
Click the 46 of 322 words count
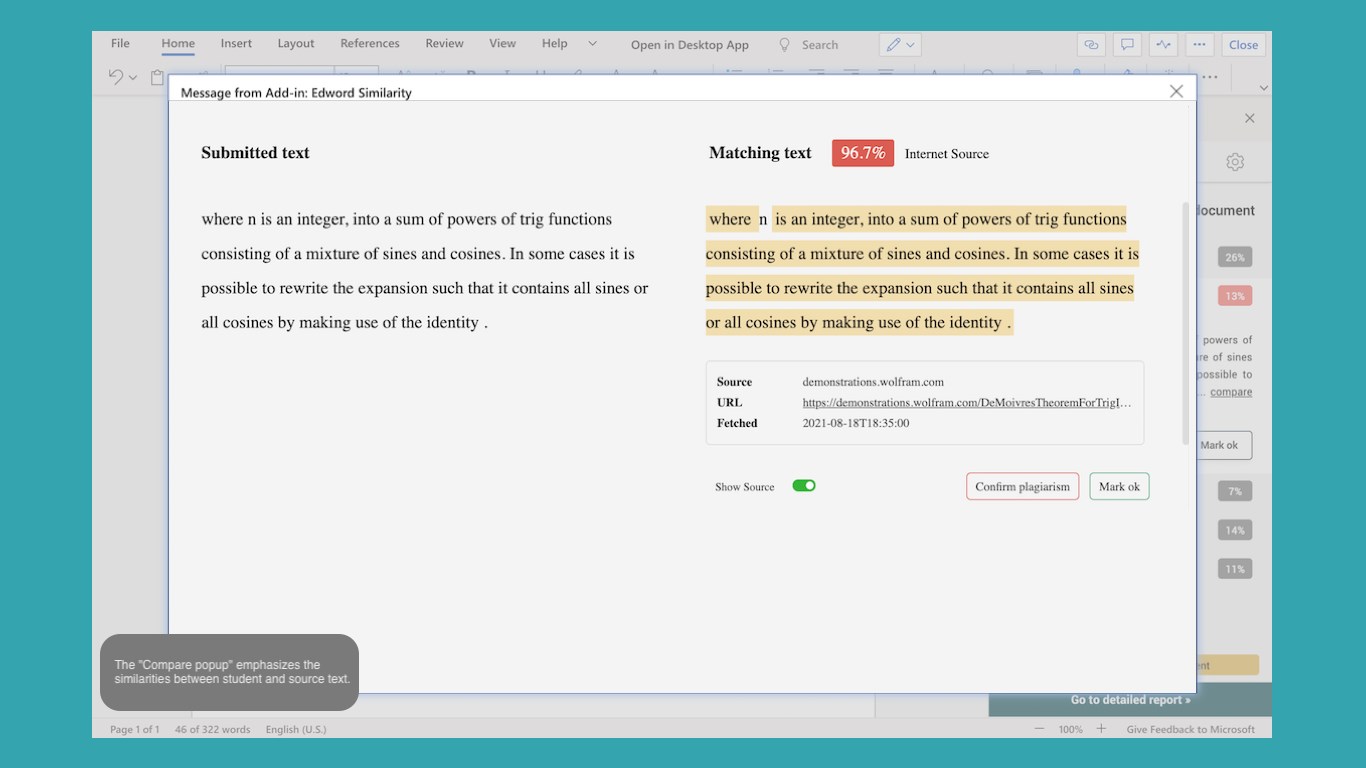point(212,730)
